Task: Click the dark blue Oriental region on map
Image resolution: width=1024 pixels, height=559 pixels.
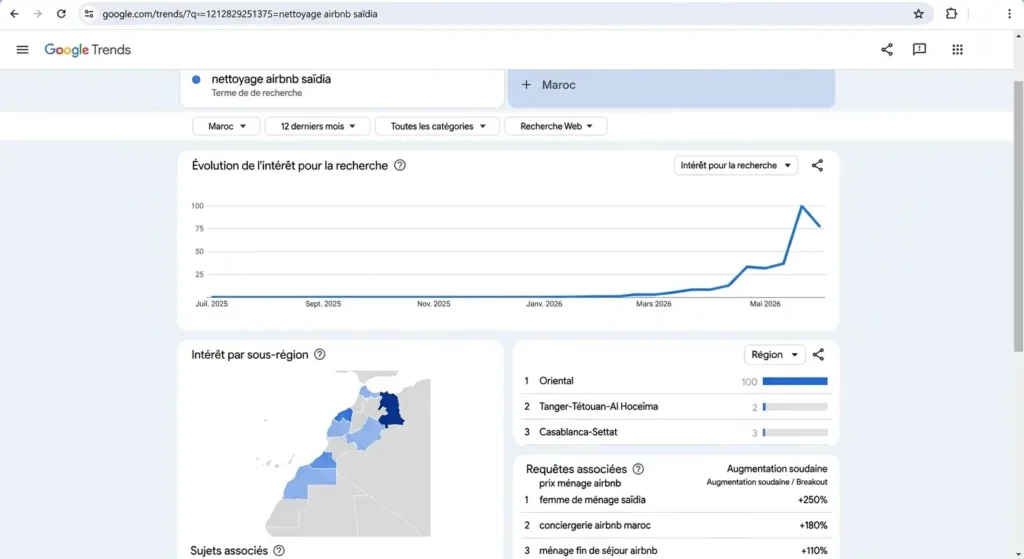Action: 390,409
